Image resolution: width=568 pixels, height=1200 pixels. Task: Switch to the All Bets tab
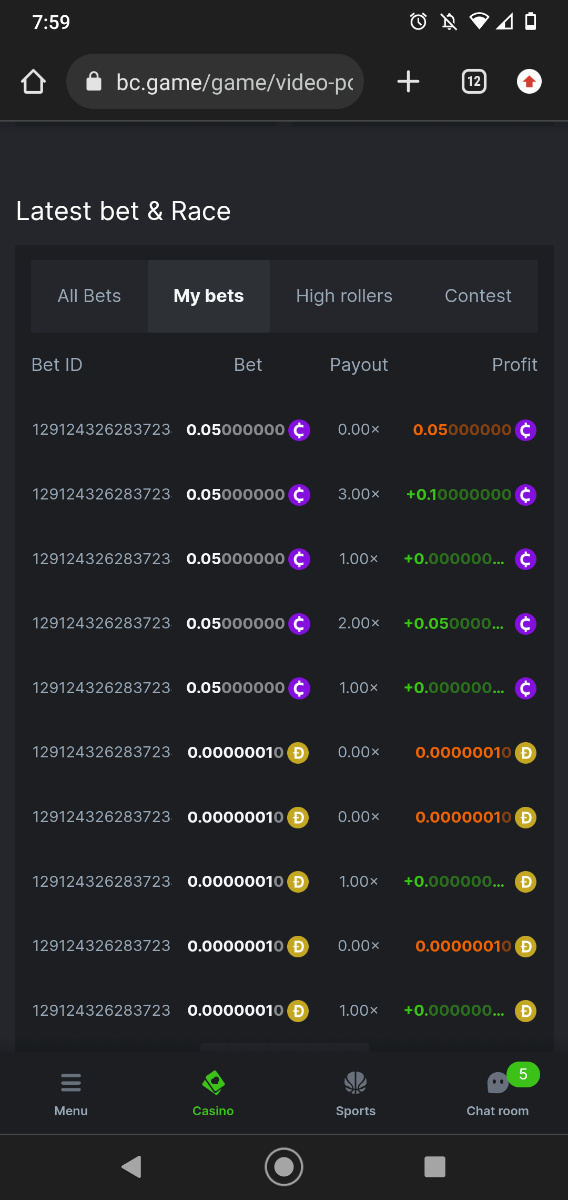[89, 296]
